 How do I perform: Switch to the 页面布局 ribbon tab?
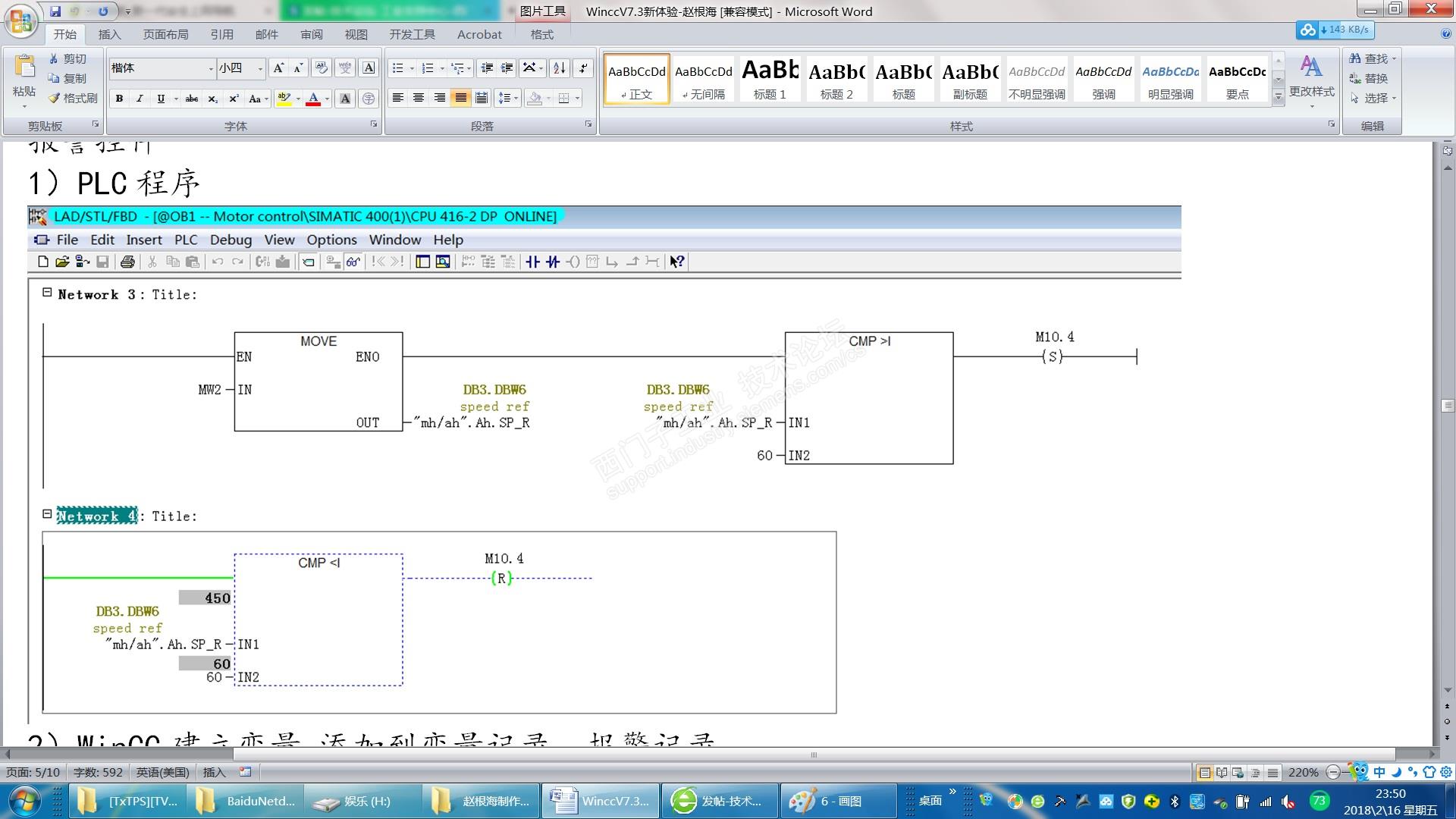point(165,34)
